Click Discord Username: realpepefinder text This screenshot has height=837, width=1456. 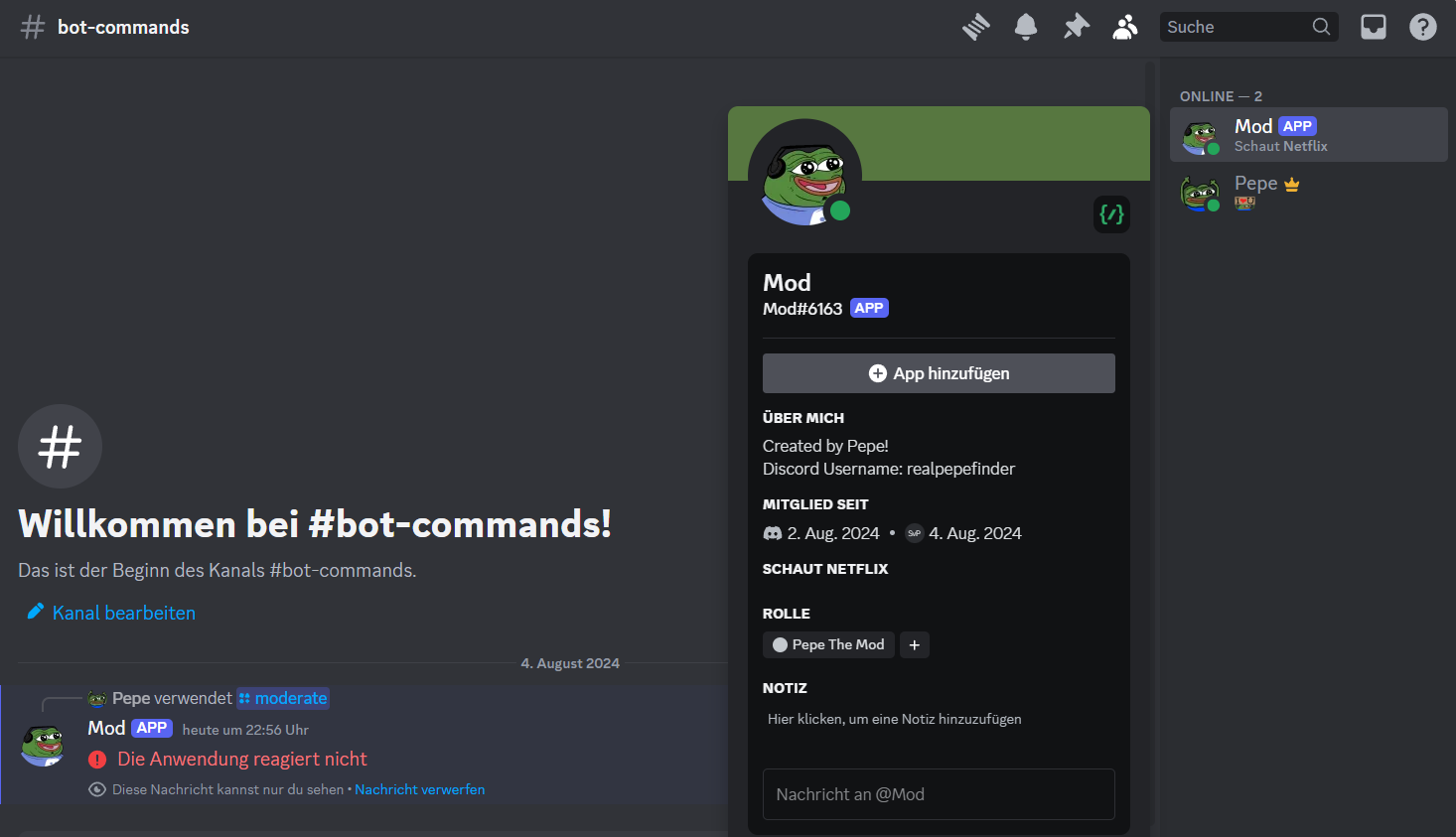click(889, 469)
